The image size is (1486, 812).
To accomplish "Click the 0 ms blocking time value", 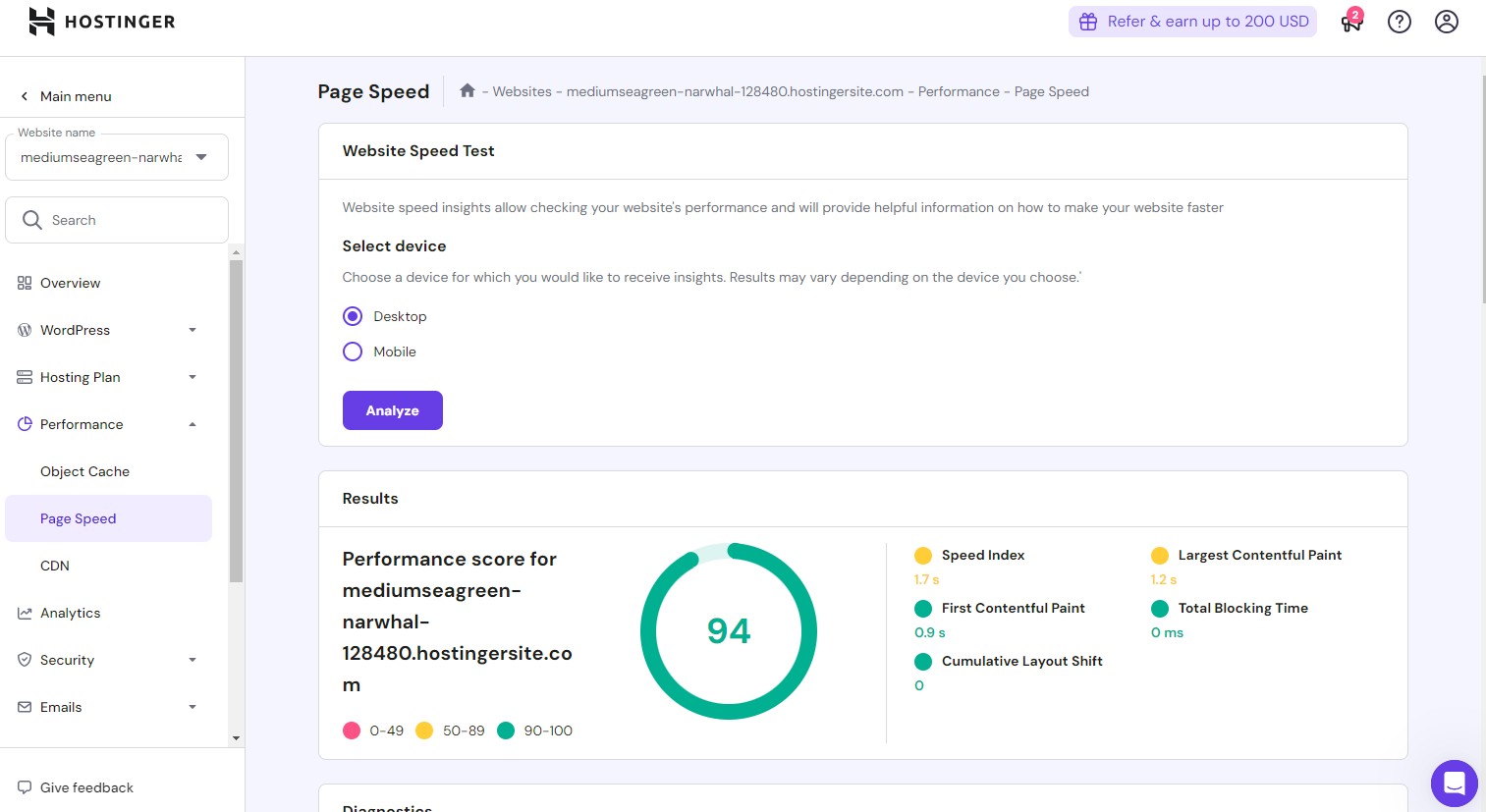I will point(1167,632).
